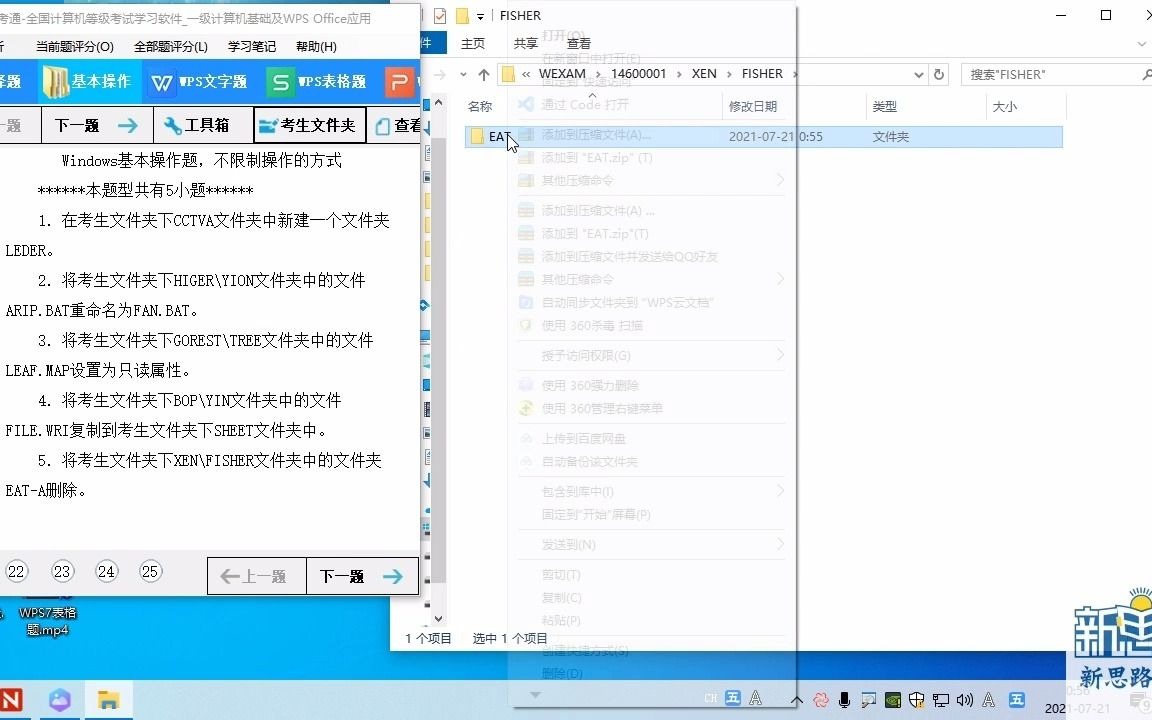Toggle the 五 Wubi input method indicator
This screenshot has width=1152, height=720.
pyautogui.click(x=1017, y=699)
